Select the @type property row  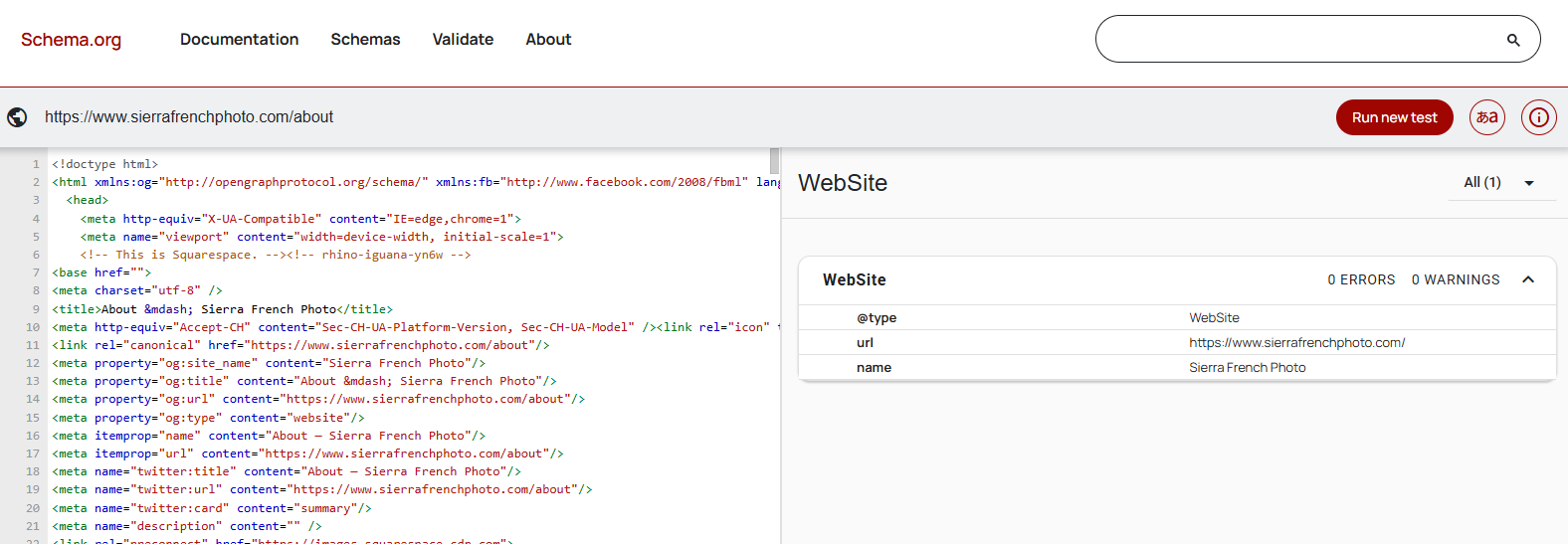point(1176,318)
